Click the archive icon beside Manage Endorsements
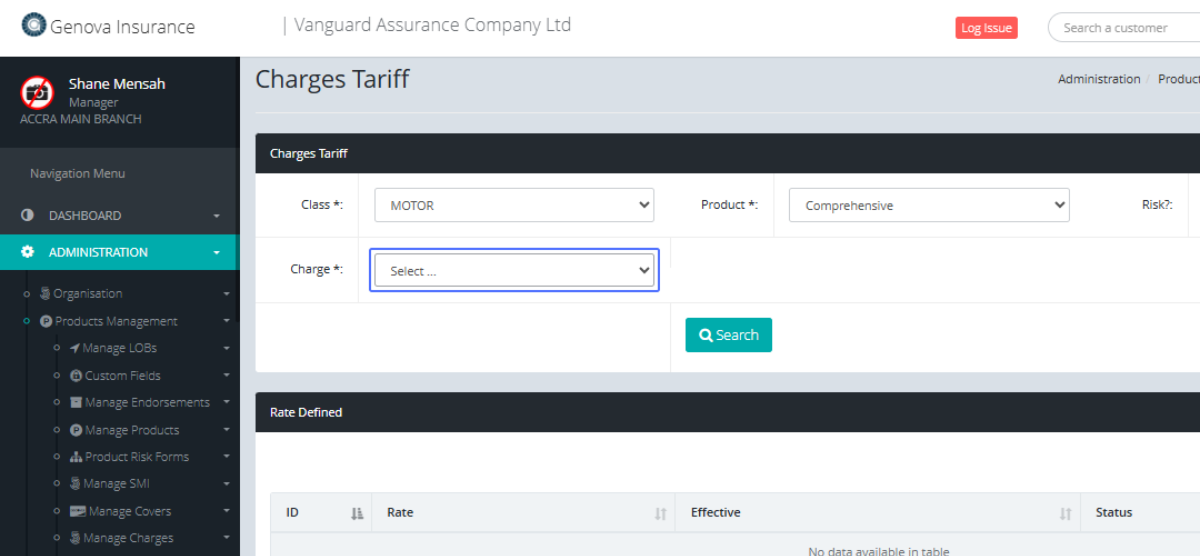Screen dimensions: 1200x556 click(x=76, y=403)
